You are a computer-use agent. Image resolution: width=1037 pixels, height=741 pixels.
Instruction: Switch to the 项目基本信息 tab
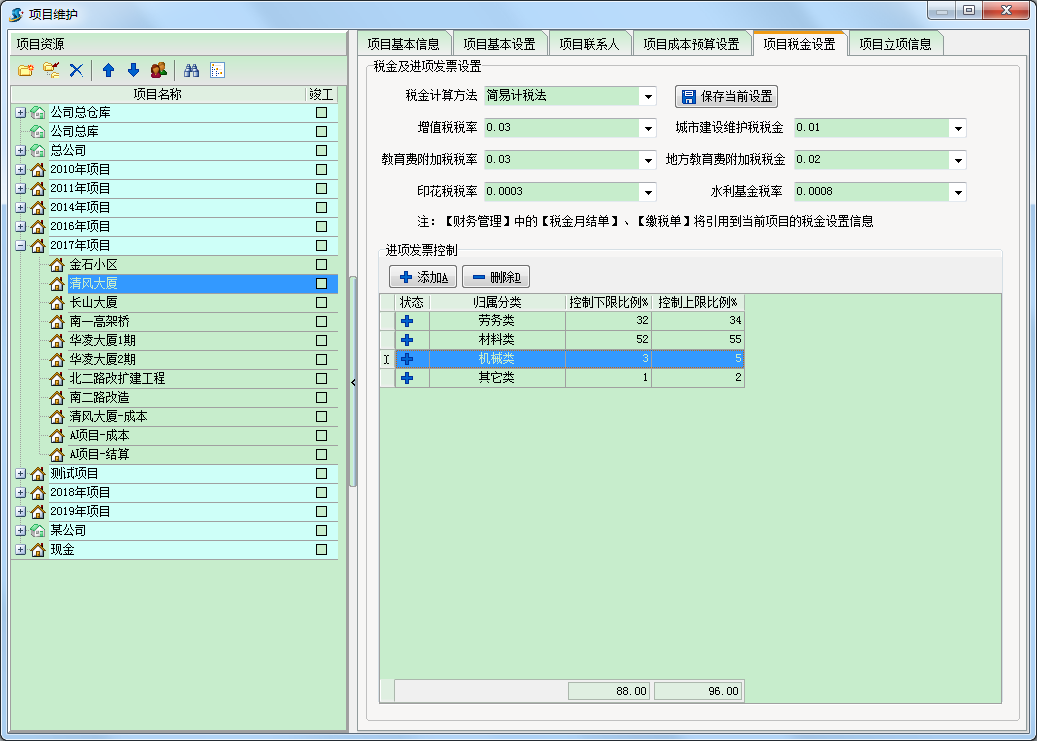[x=403, y=44]
